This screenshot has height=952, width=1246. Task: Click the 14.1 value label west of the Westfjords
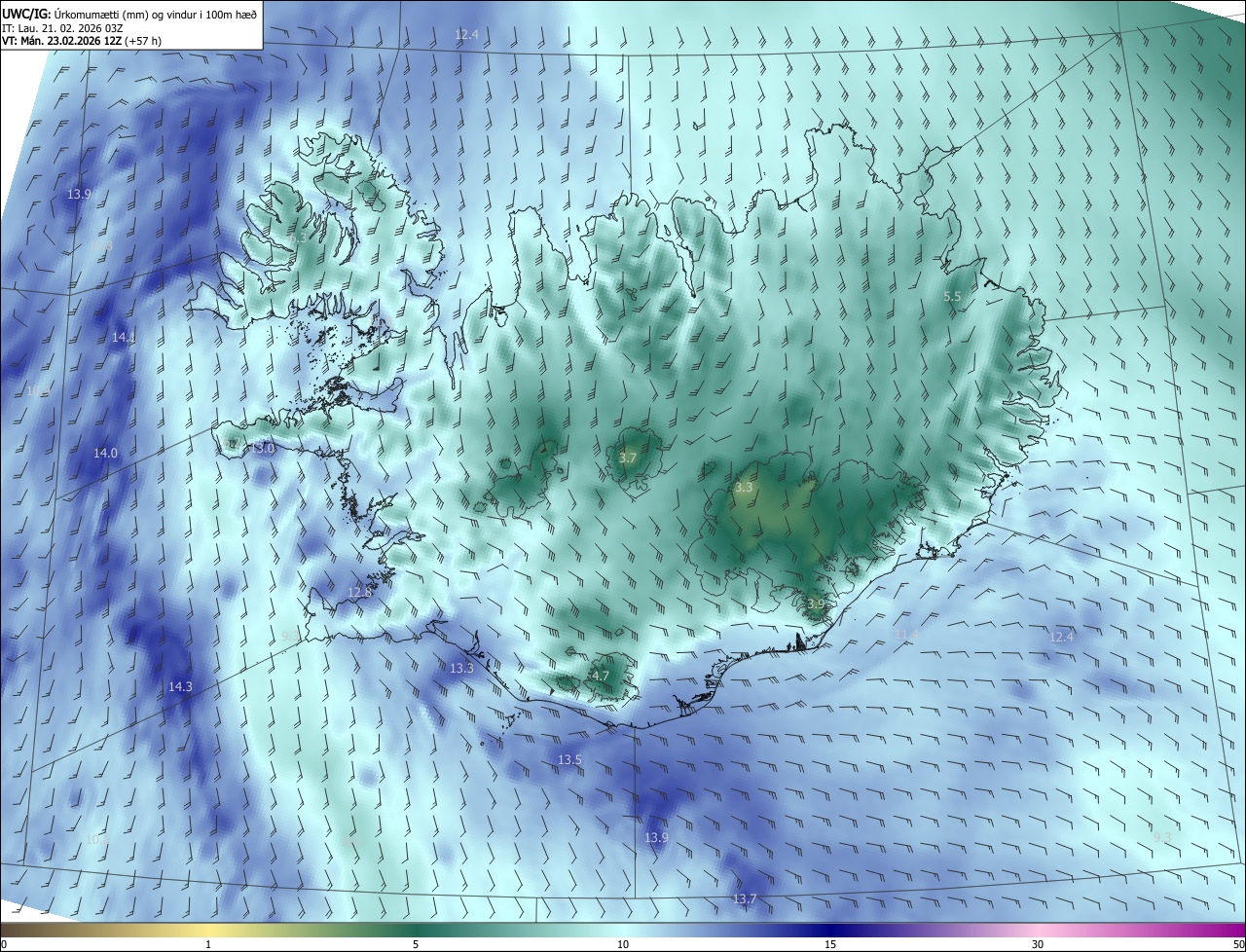(124, 337)
